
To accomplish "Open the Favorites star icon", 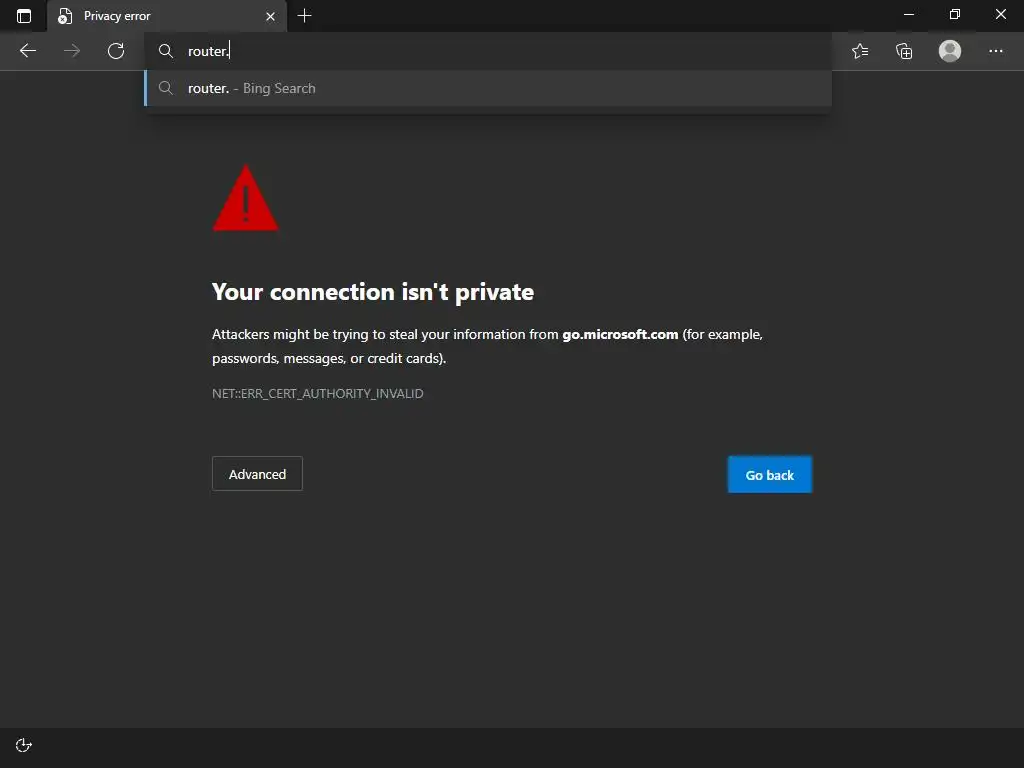I will pyautogui.click(x=860, y=51).
